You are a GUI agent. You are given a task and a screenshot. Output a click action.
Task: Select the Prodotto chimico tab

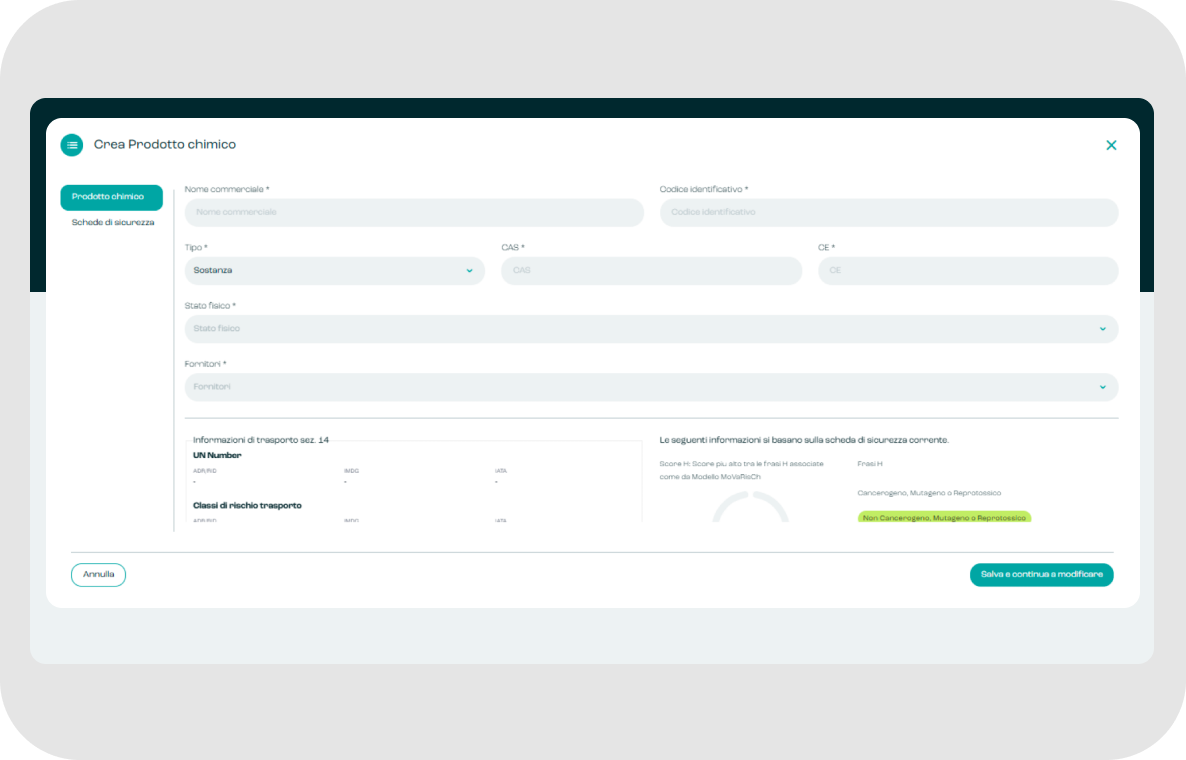(x=111, y=197)
